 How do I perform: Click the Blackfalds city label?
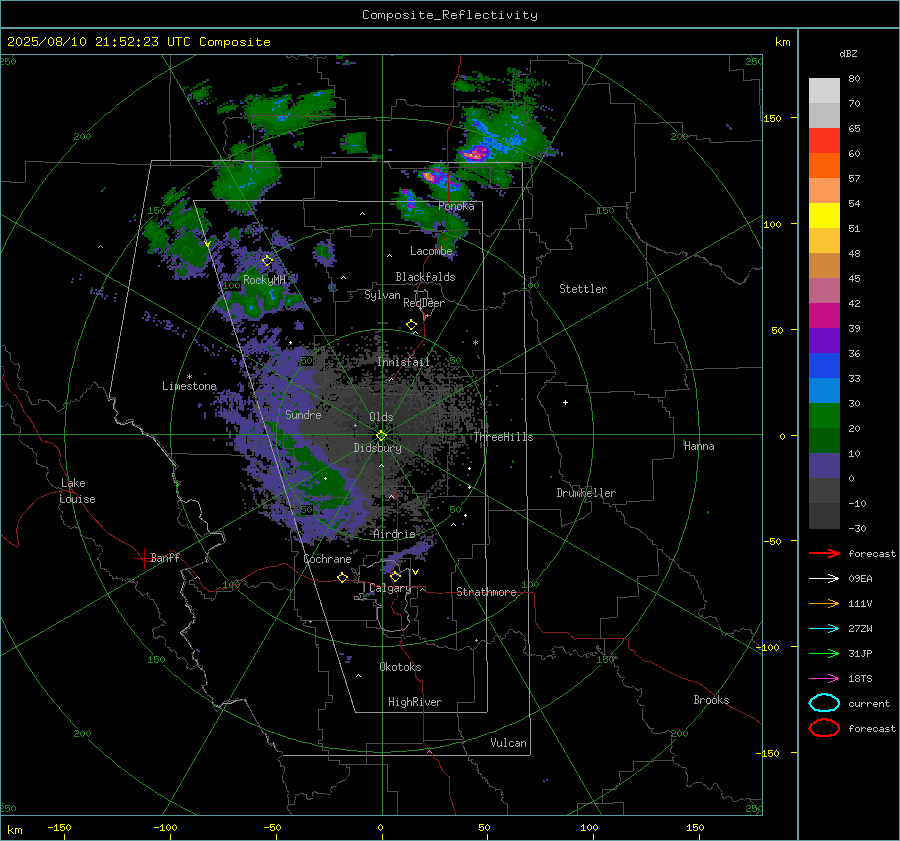click(x=425, y=277)
